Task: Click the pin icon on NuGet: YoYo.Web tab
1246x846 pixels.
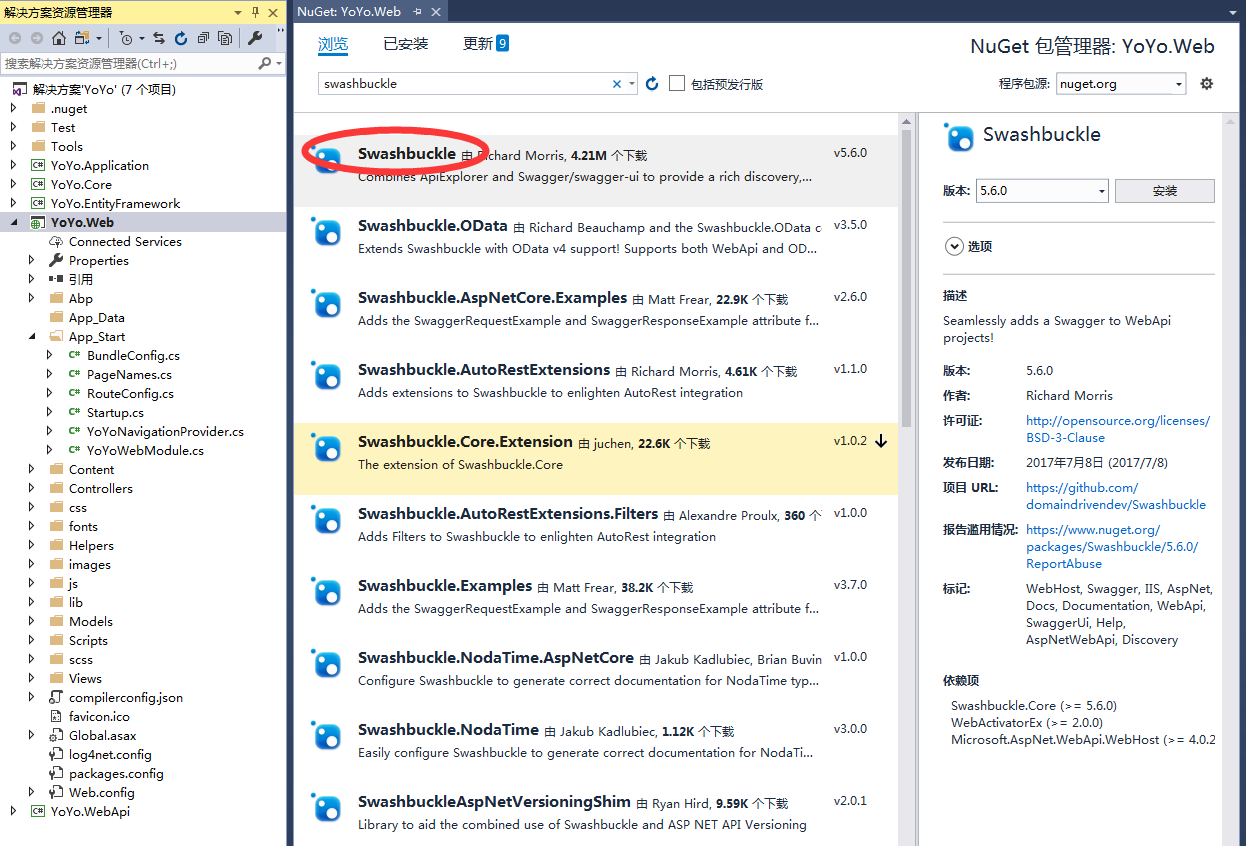Action: click(415, 12)
